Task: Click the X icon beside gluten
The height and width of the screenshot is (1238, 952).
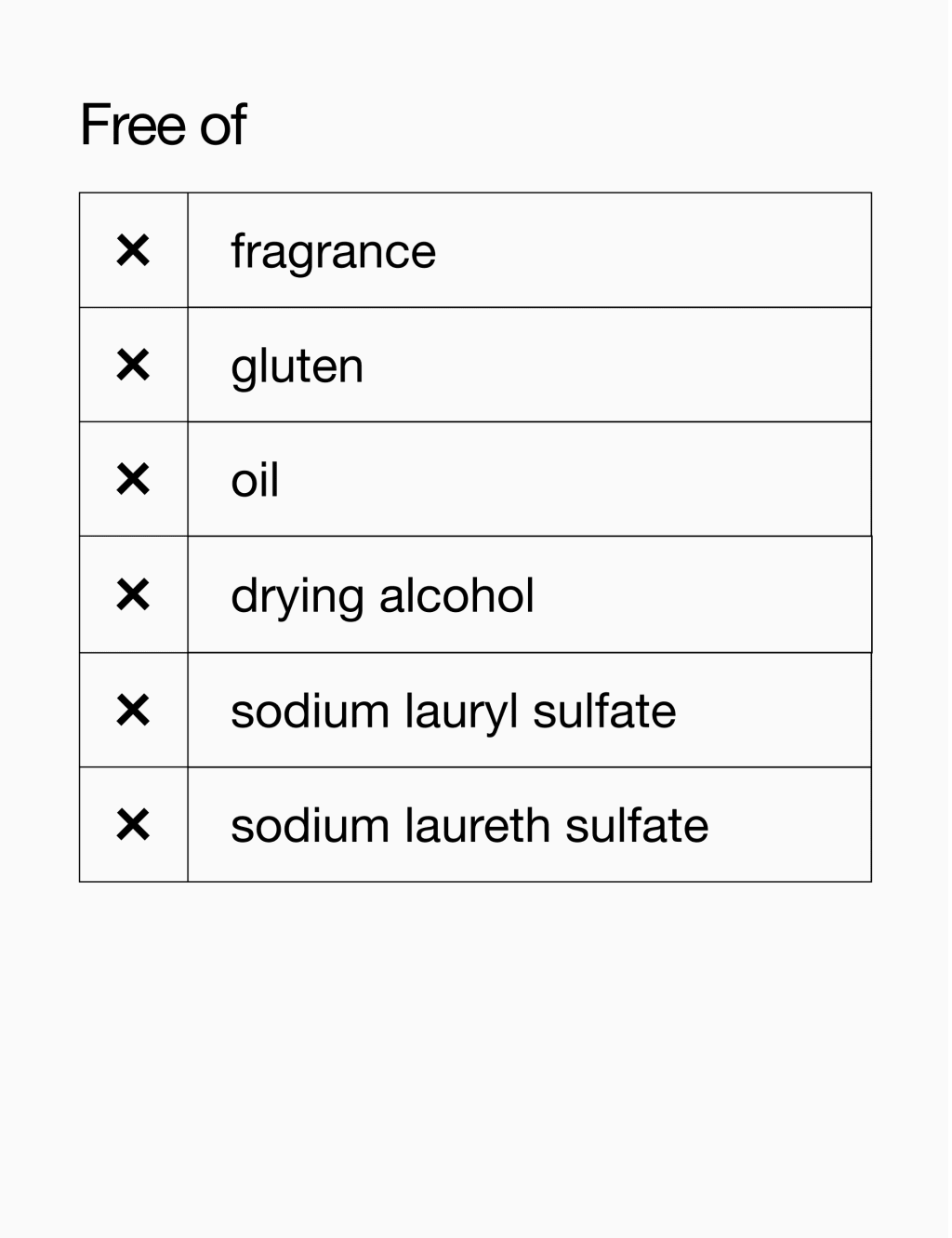Action: point(133,365)
